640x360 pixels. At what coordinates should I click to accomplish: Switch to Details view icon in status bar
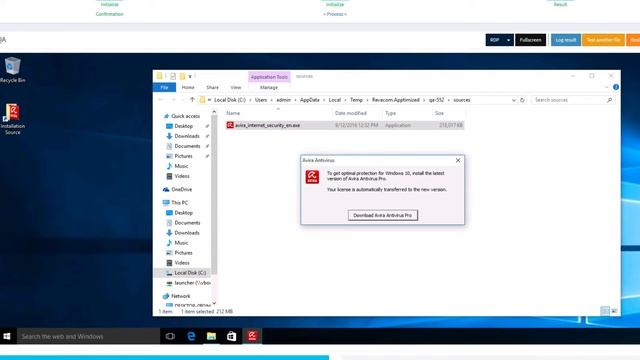click(x=605, y=311)
